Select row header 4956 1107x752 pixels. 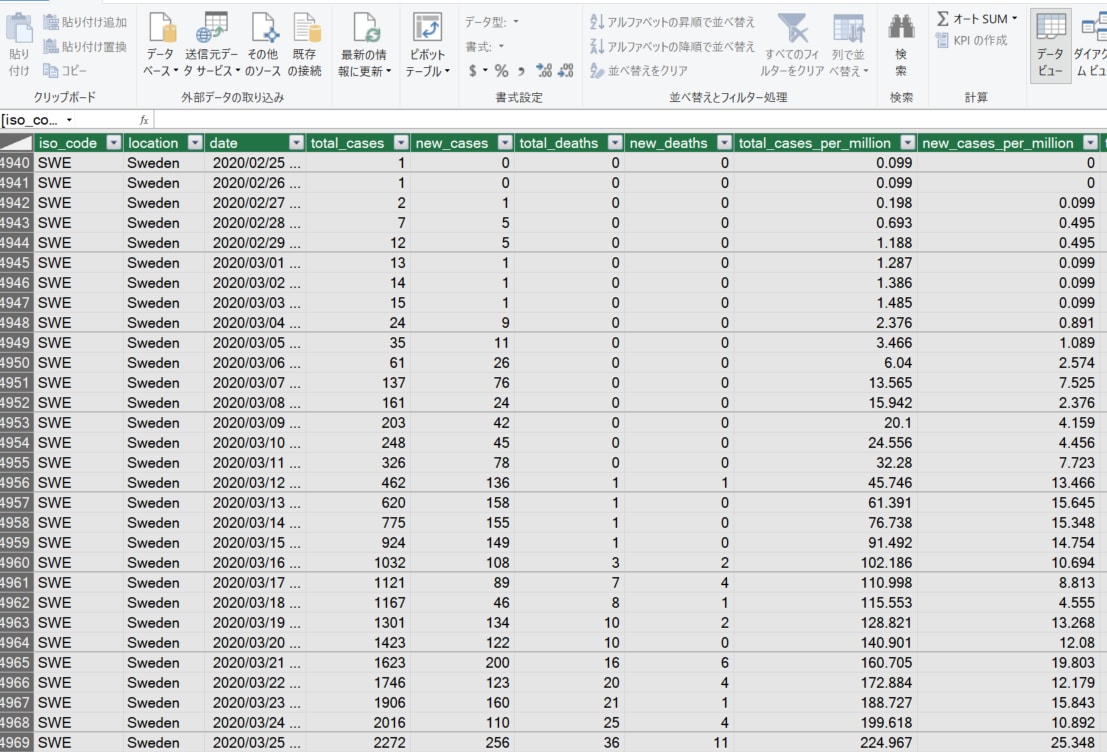tap(16, 483)
